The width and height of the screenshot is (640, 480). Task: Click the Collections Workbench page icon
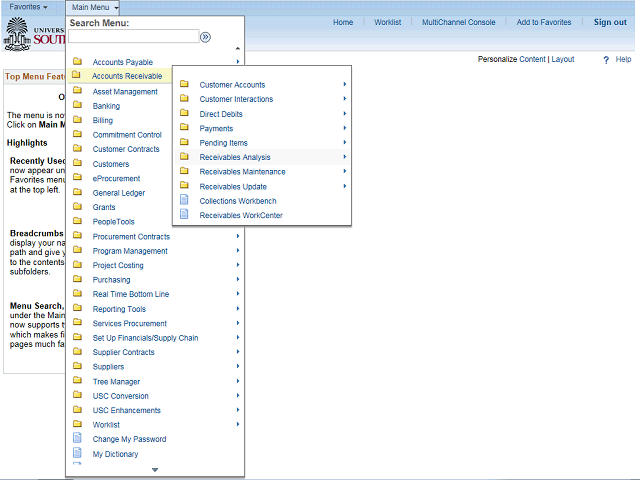[x=183, y=201]
